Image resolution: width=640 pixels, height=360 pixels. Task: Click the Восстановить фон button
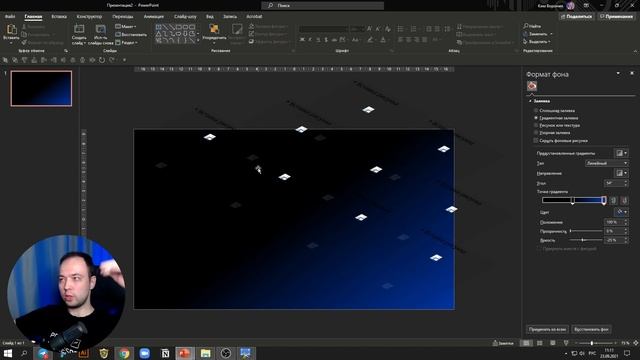pyautogui.click(x=591, y=329)
